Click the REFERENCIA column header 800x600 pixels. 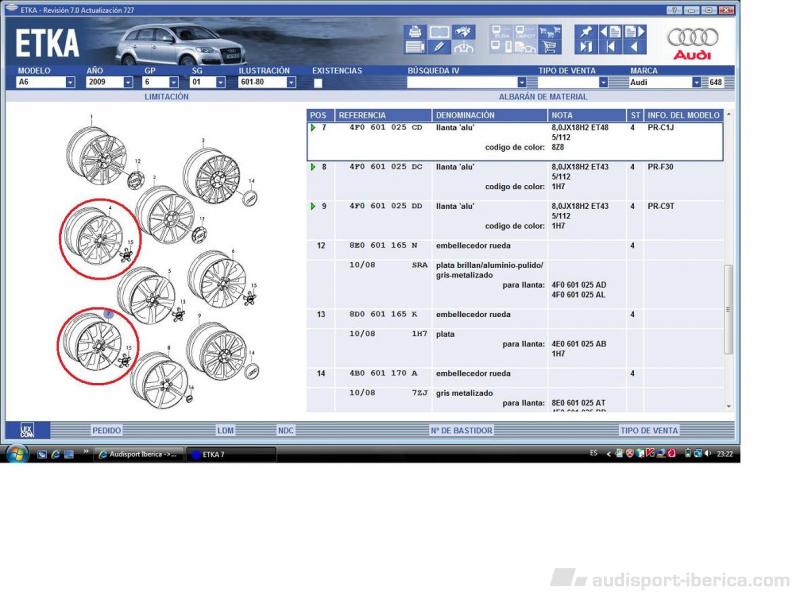pyautogui.click(x=383, y=115)
